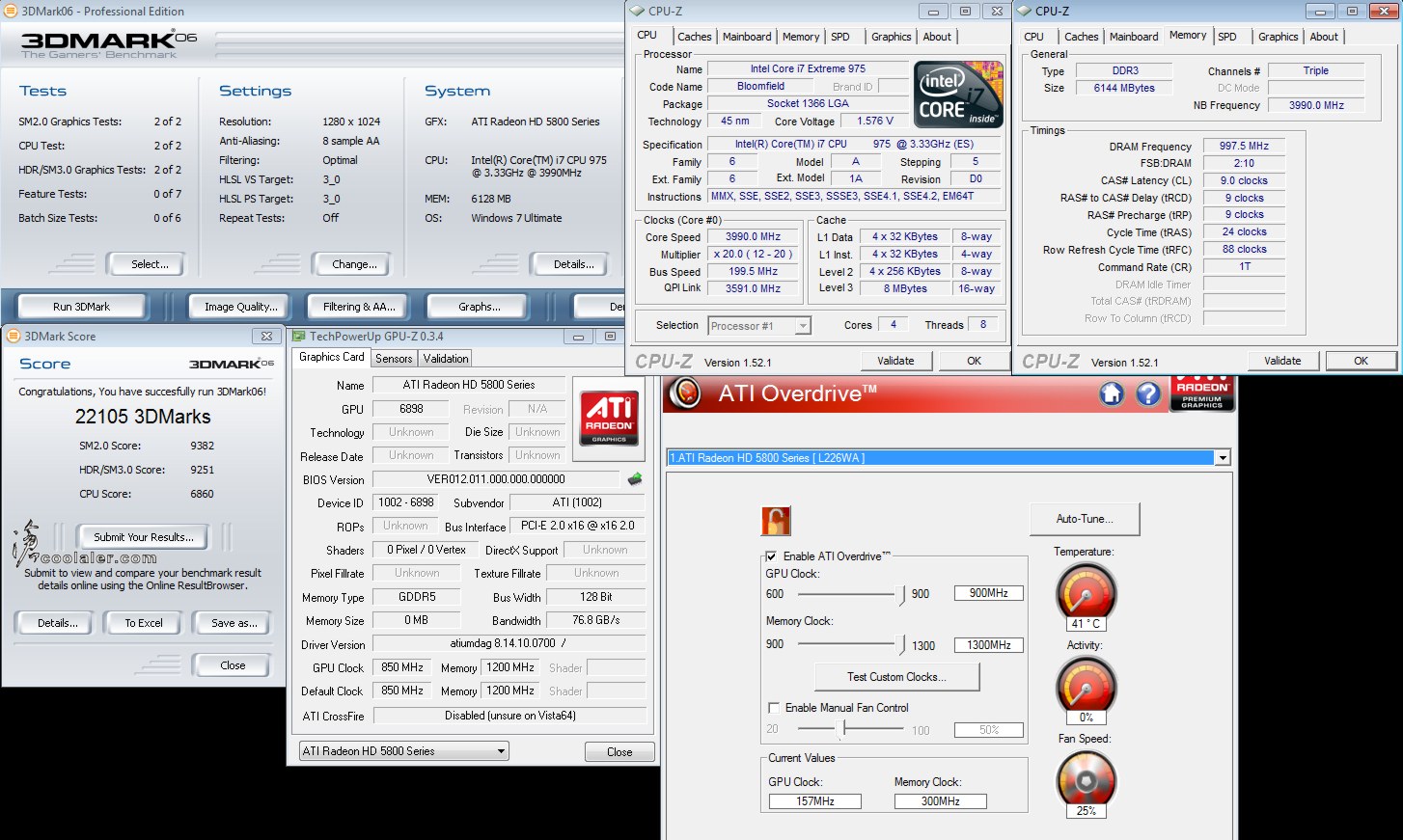Open SPD tab in left CPU-Z window
Image resolution: width=1403 pixels, height=840 pixels.
[840, 37]
